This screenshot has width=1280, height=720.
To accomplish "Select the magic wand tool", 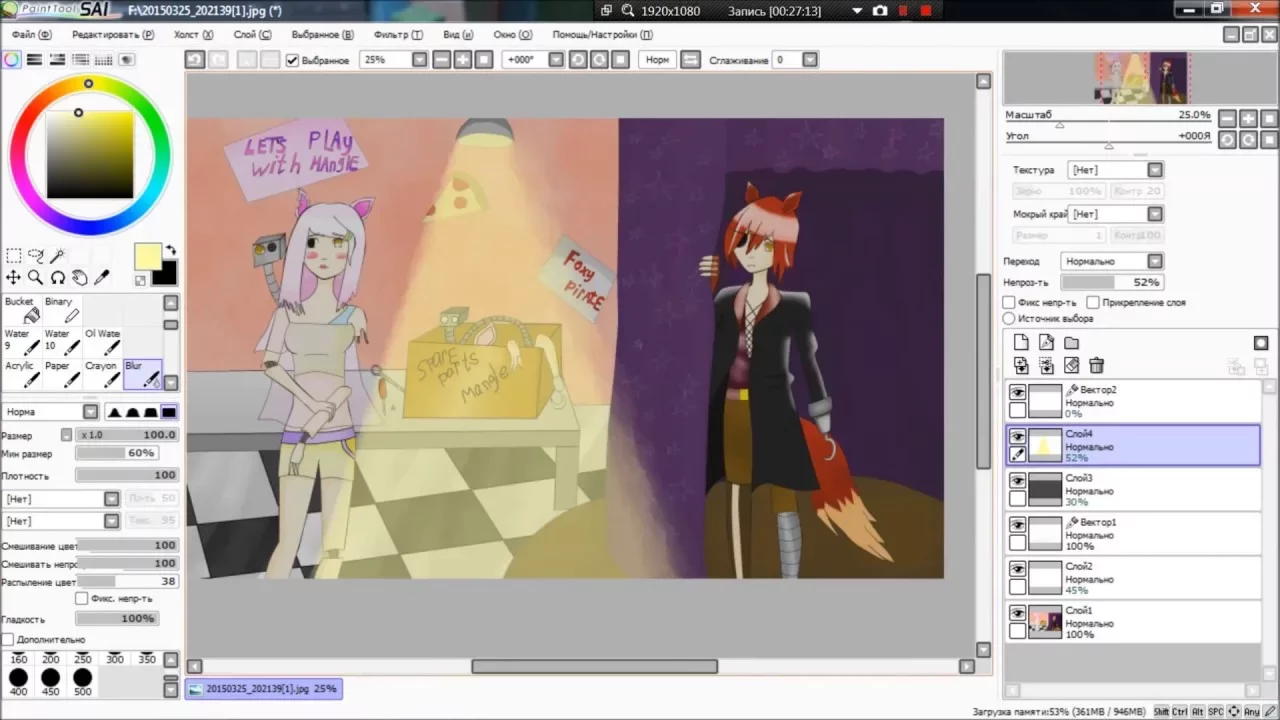I will [x=58, y=257].
